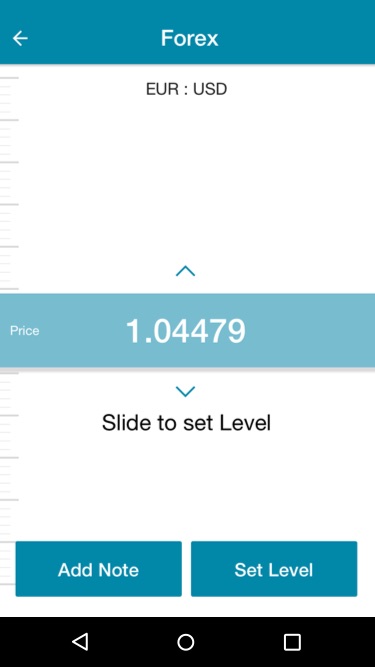Tap the down chevron below the price

point(185,391)
